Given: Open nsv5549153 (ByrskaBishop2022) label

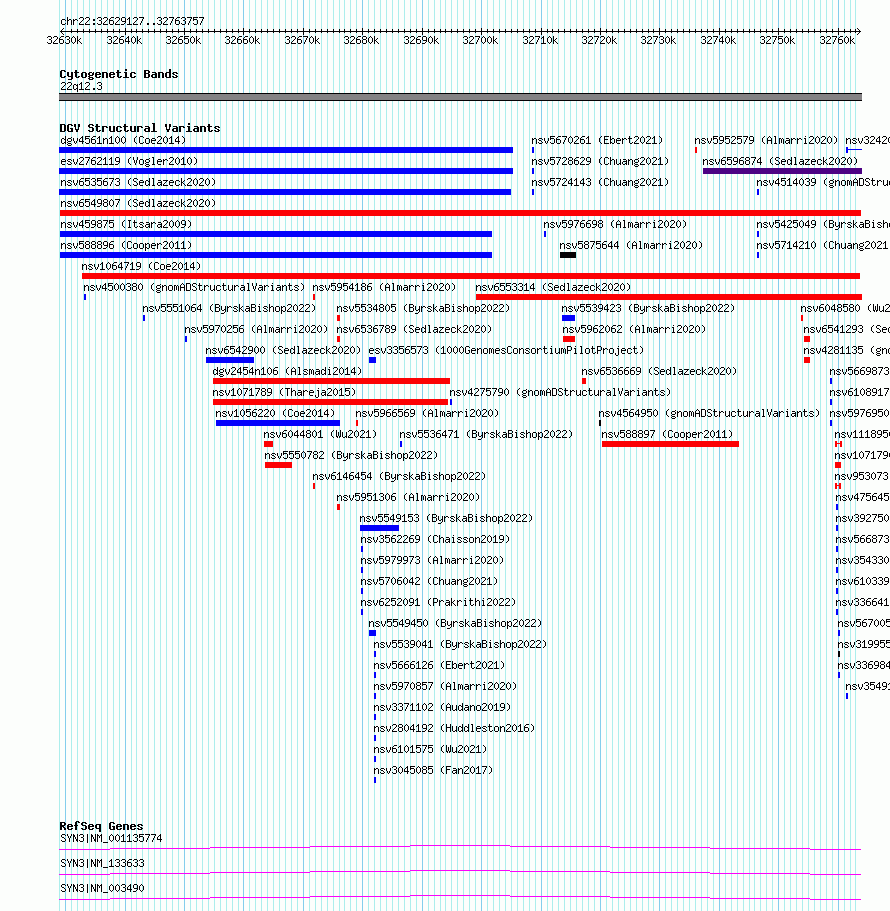Looking at the screenshot, I should click(446, 518).
